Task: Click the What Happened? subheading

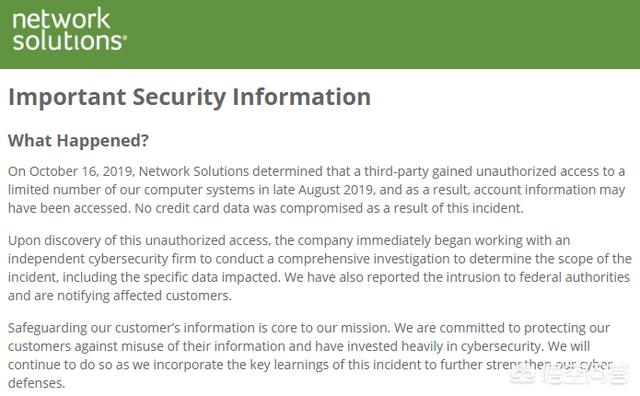Action: pos(78,140)
